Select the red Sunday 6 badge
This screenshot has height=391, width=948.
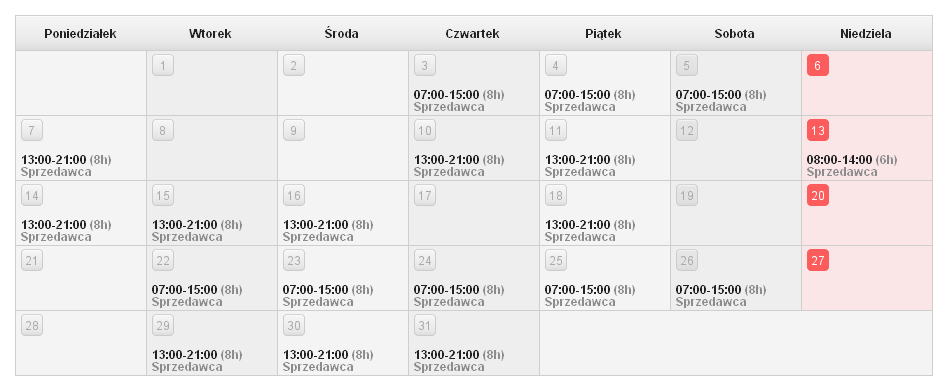coord(817,65)
